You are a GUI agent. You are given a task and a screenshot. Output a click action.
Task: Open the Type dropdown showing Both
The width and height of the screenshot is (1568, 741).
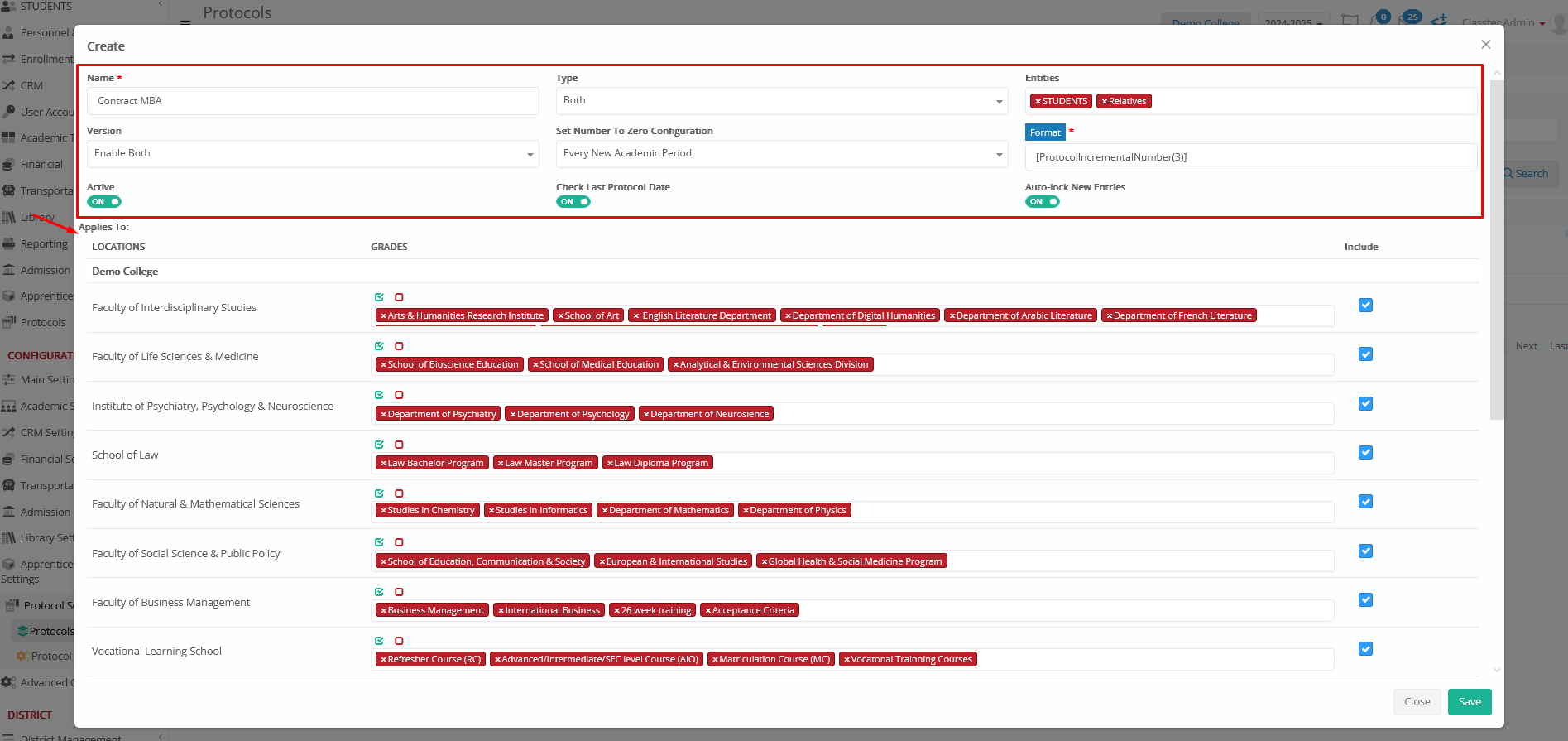(781, 101)
